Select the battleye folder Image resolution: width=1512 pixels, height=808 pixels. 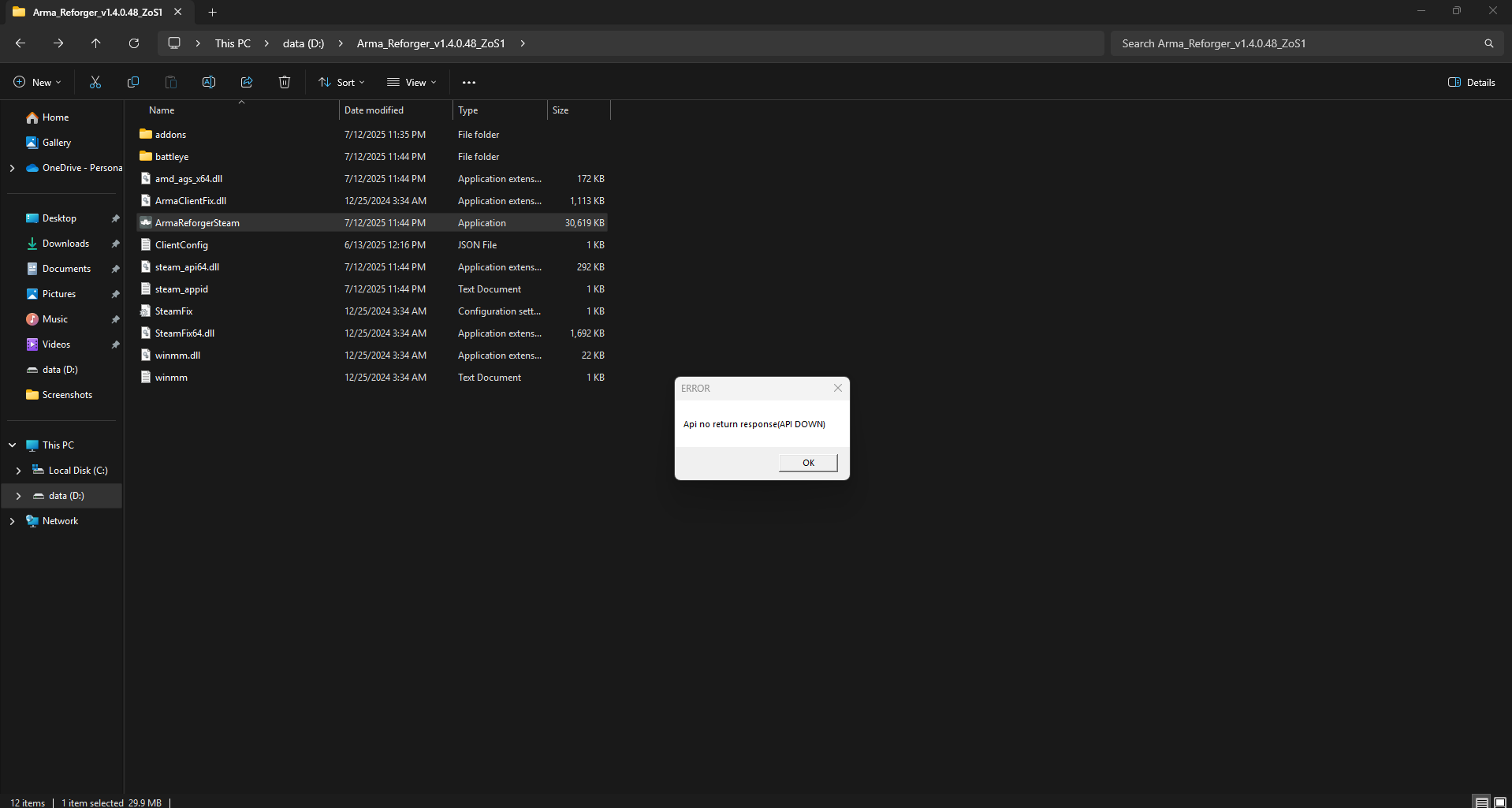pyautogui.click(x=372, y=157)
